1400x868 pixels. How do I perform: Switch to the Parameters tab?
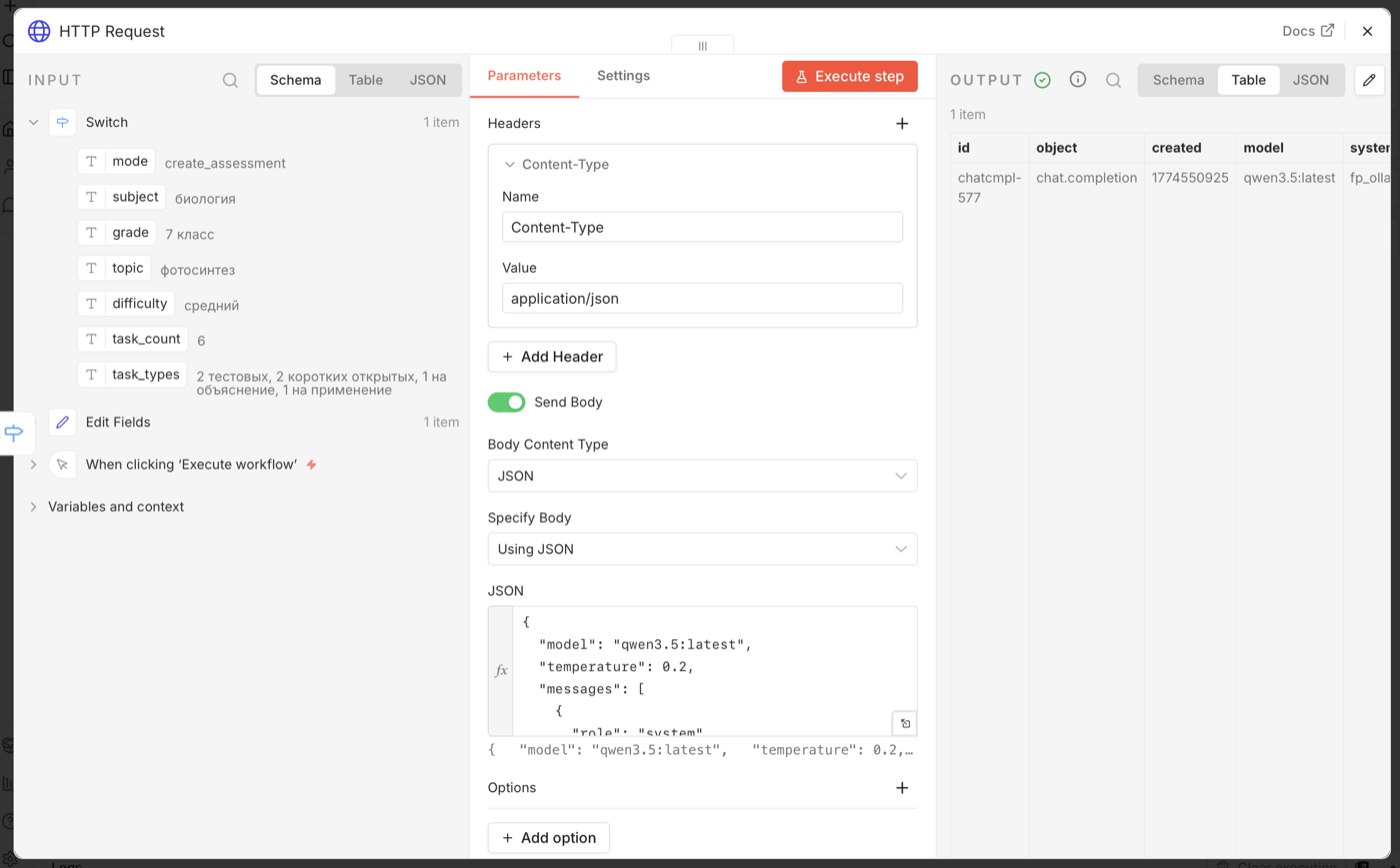[524, 76]
